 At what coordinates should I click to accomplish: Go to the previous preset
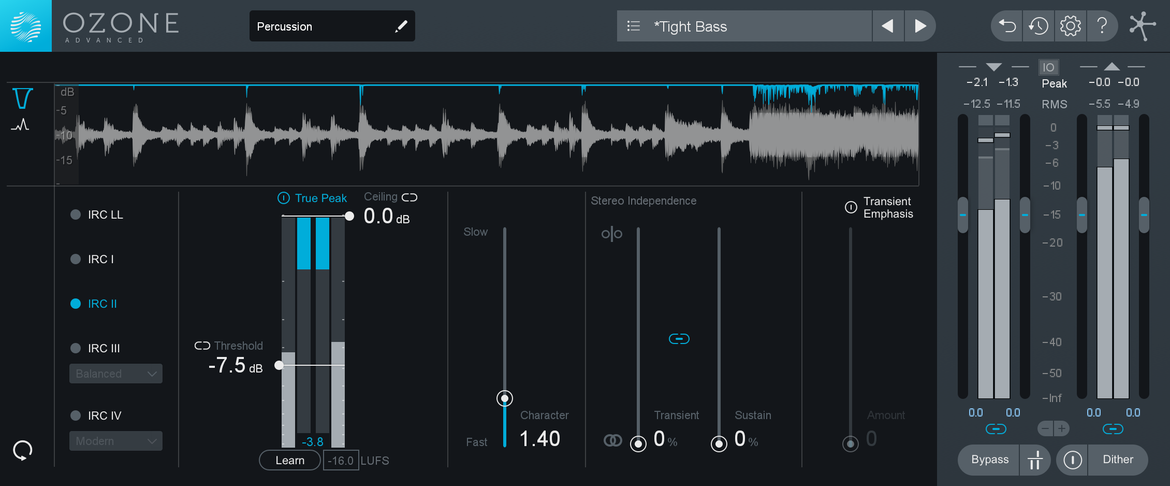coord(887,26)
